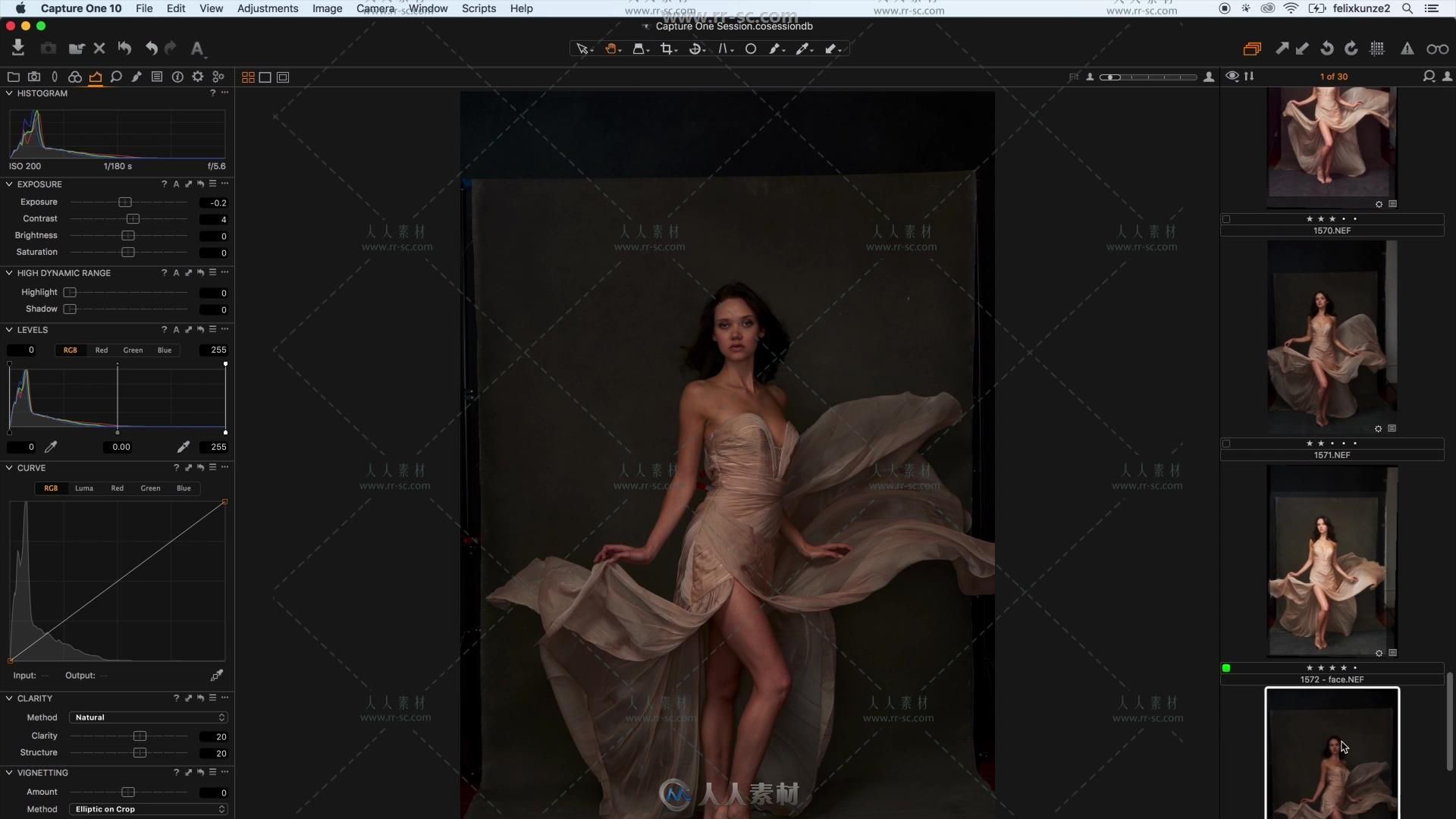Collapse the Clarity panel

tap(9, 698)
